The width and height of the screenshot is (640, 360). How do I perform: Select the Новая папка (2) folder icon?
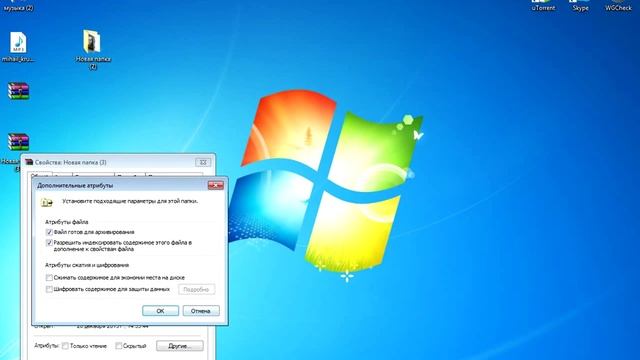(x=91, y=41)
